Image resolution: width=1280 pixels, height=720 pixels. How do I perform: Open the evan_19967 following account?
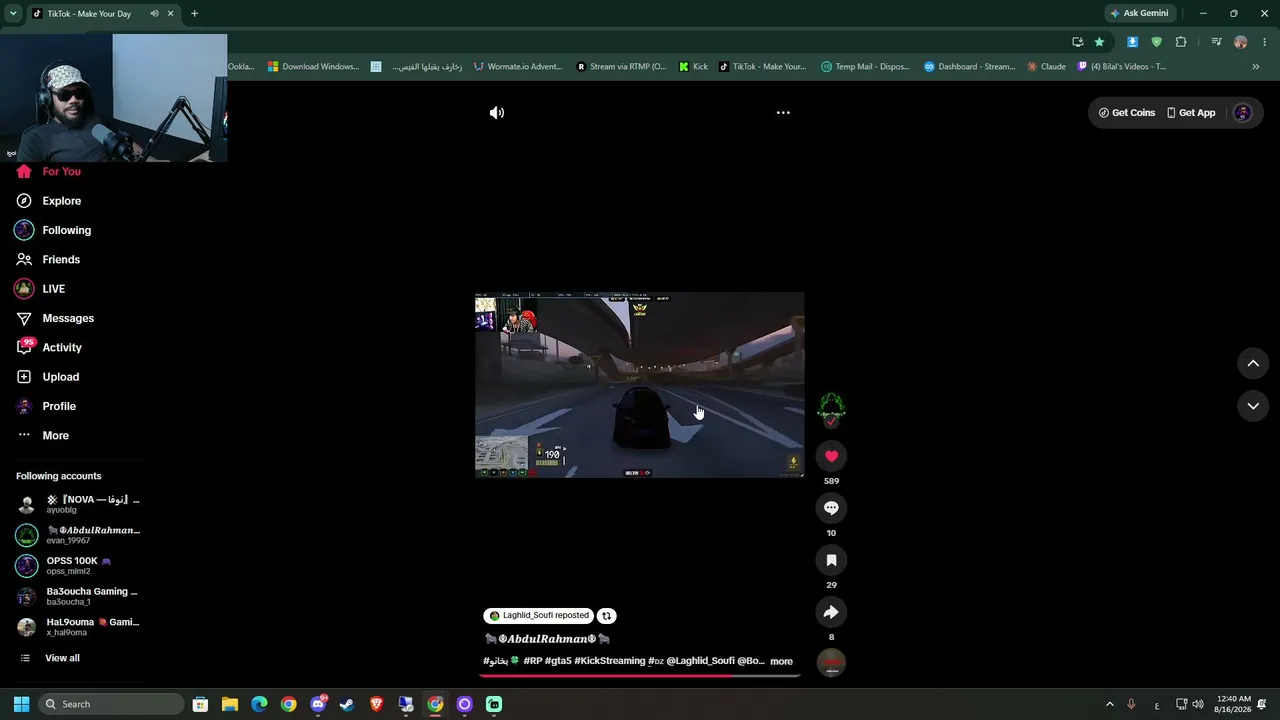(x=78, y=535)
